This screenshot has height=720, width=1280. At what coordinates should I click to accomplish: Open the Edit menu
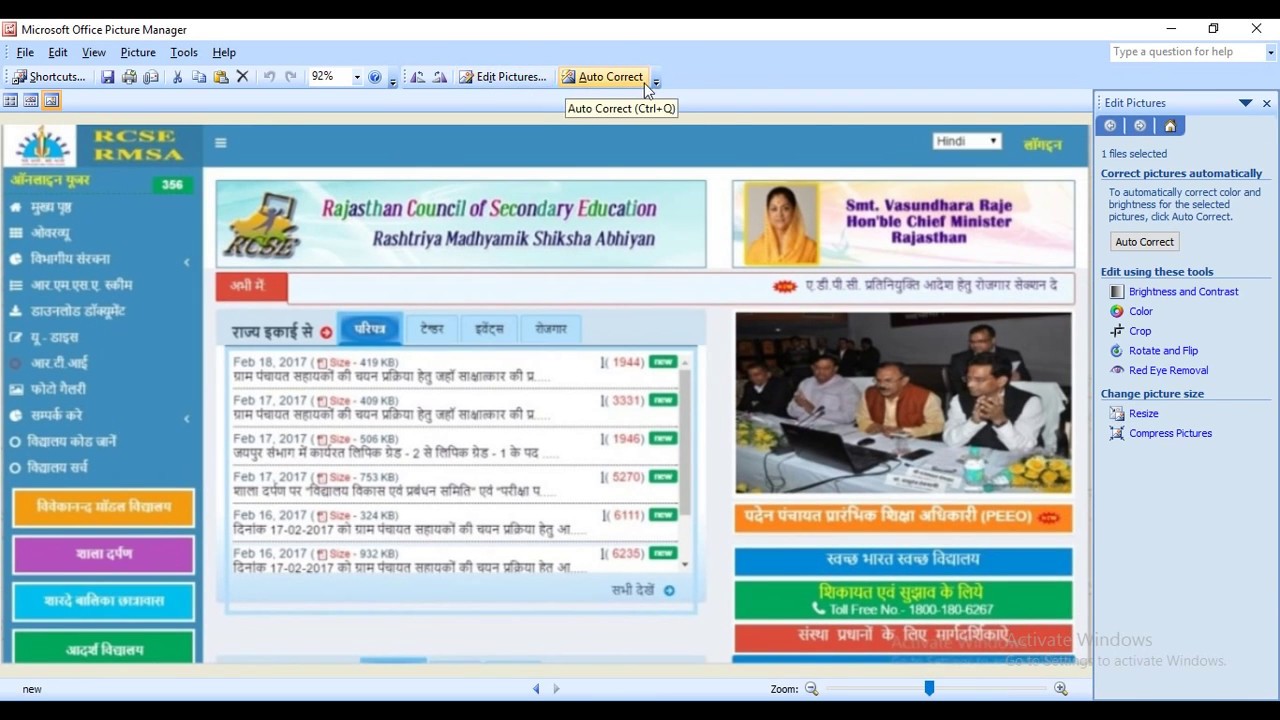click(58, 52)
